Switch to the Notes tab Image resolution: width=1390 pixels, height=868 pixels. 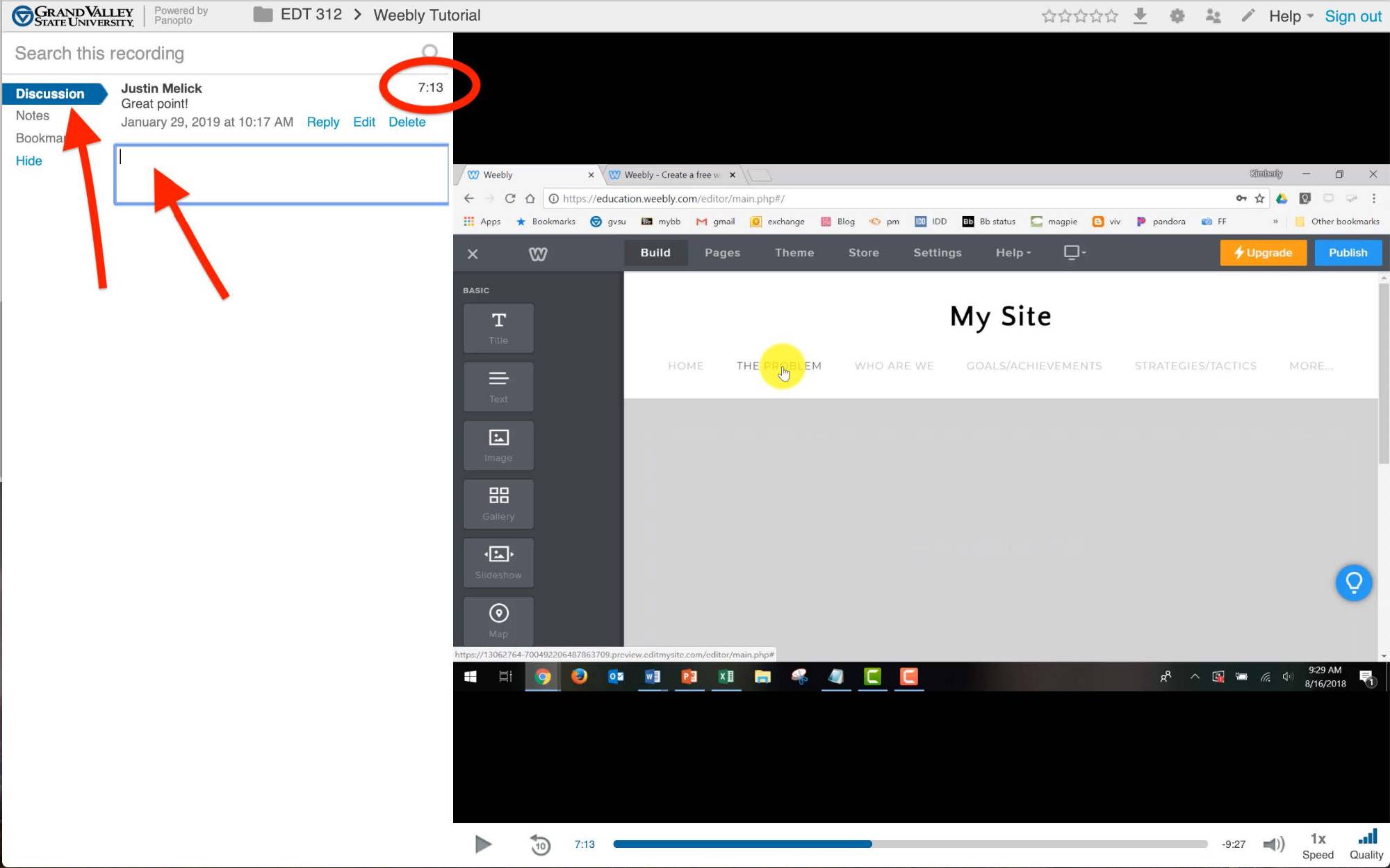tap(33, 115)
